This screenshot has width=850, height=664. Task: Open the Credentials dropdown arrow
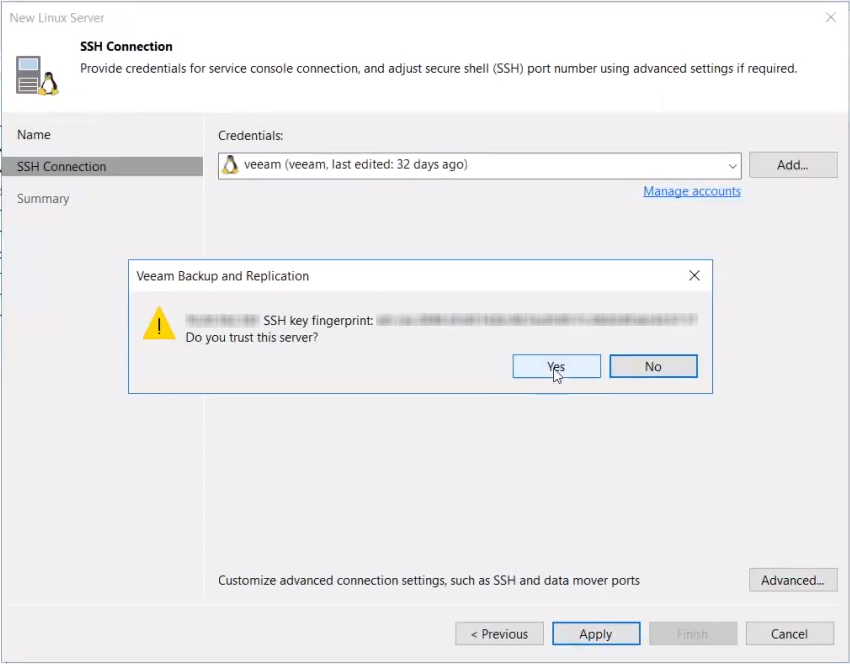pyautogui.click(x=732, y=166)
